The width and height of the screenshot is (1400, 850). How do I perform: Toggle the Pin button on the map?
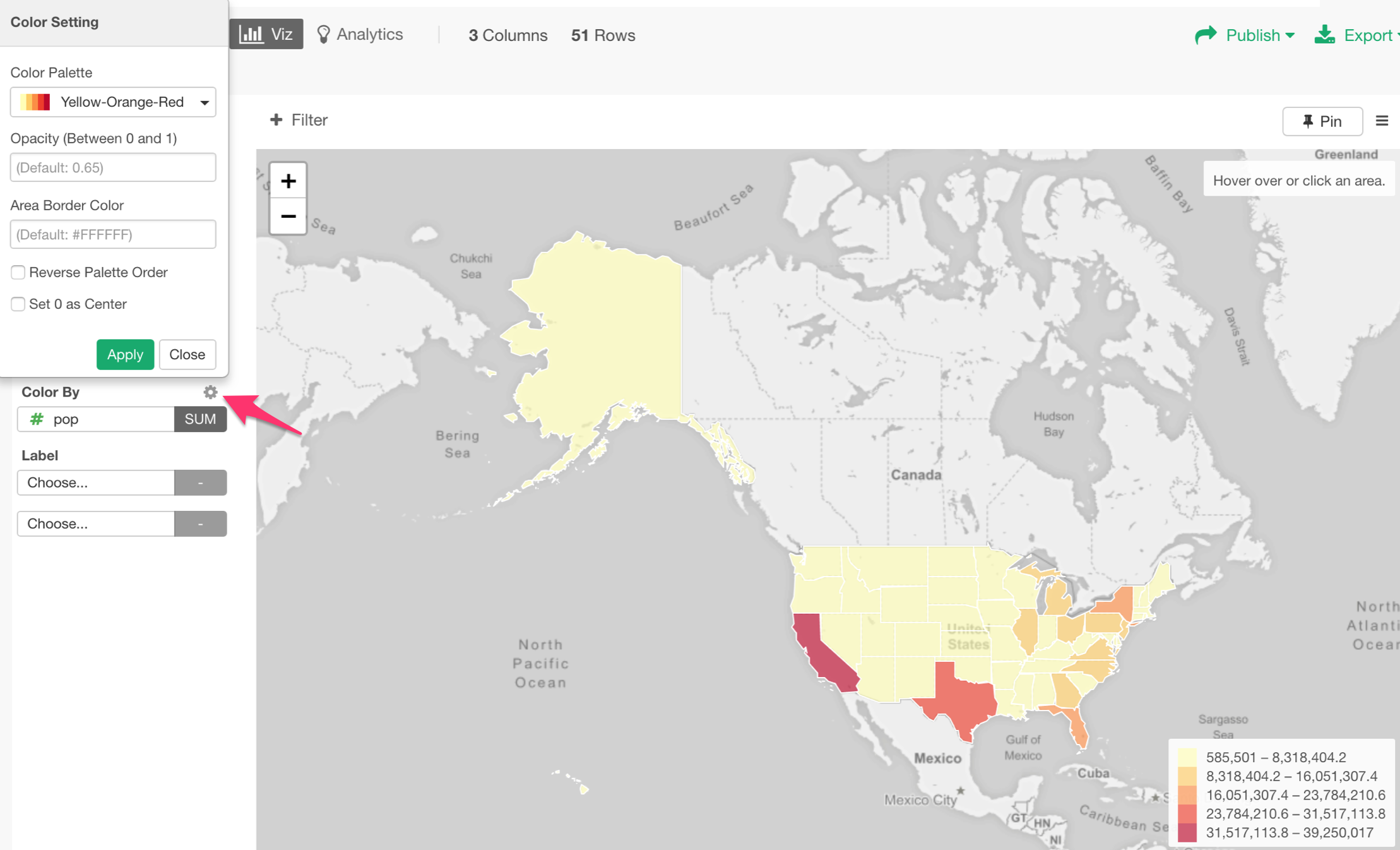[1322, 121]
